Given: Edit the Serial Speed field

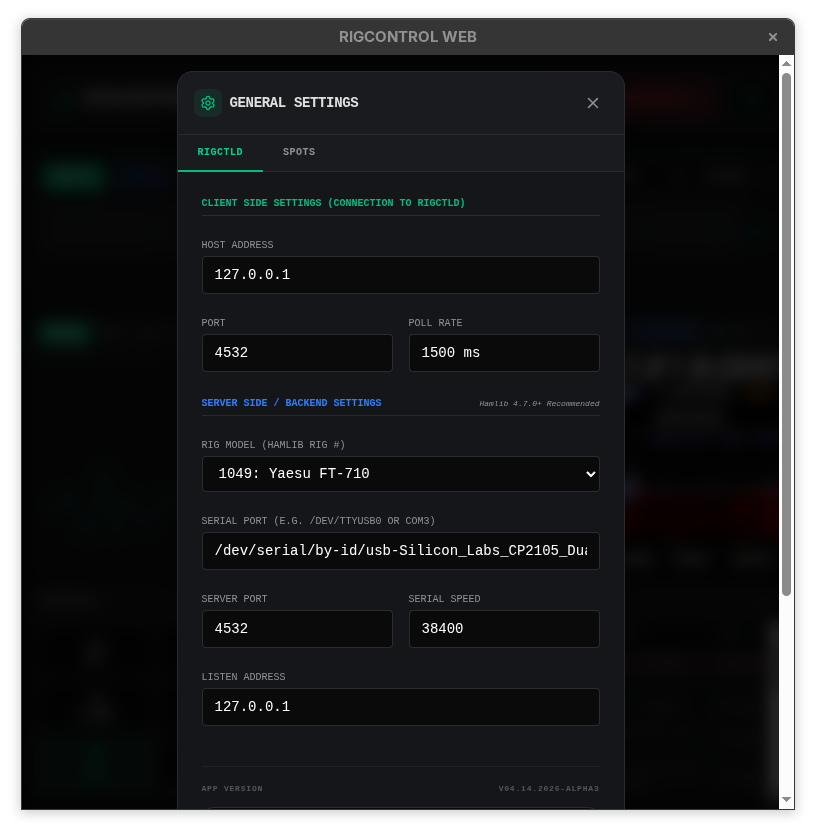Looking at the screenshot, I should tap(504, 629).
